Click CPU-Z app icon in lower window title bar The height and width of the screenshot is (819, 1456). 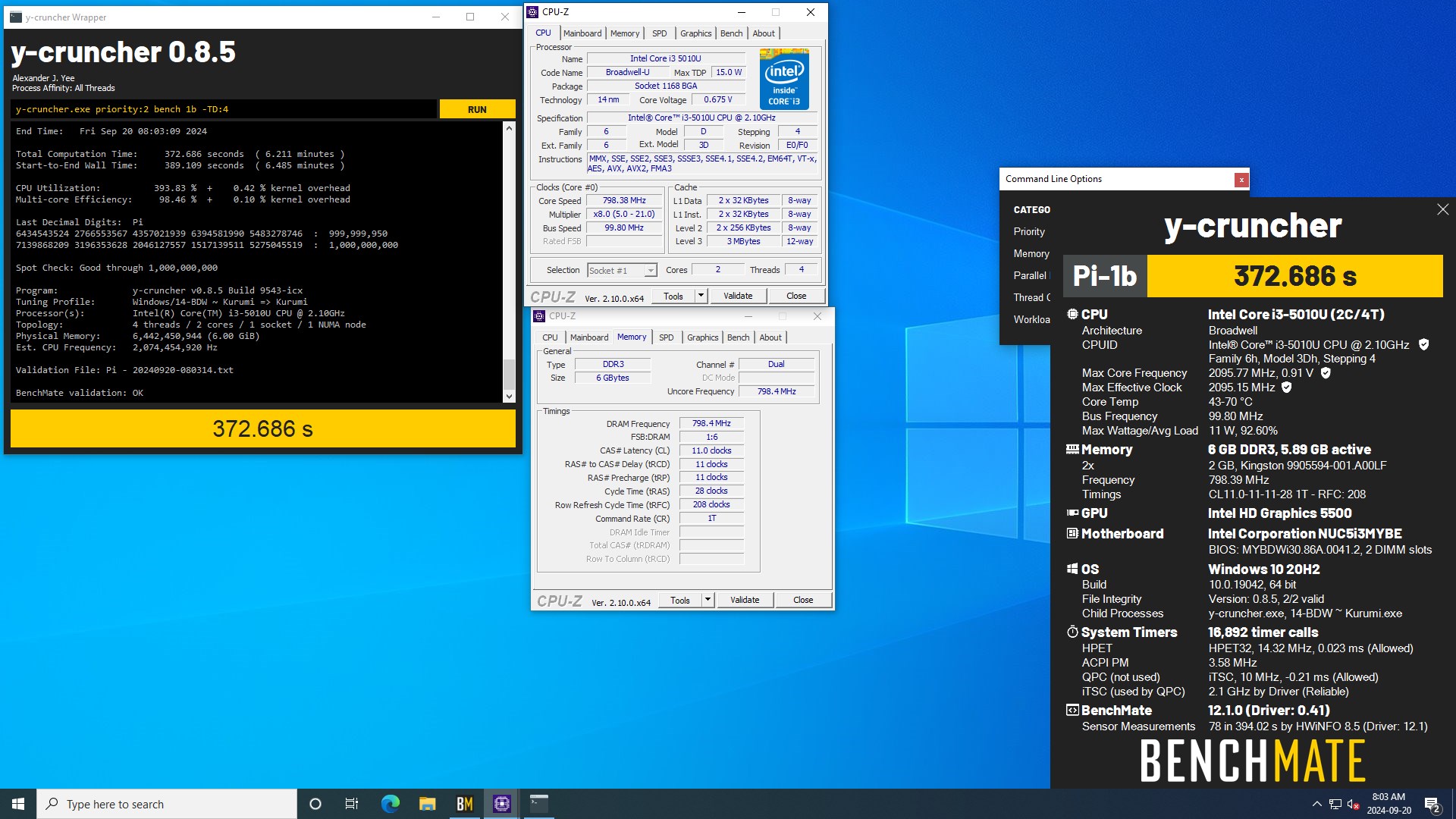coord(539,316)
